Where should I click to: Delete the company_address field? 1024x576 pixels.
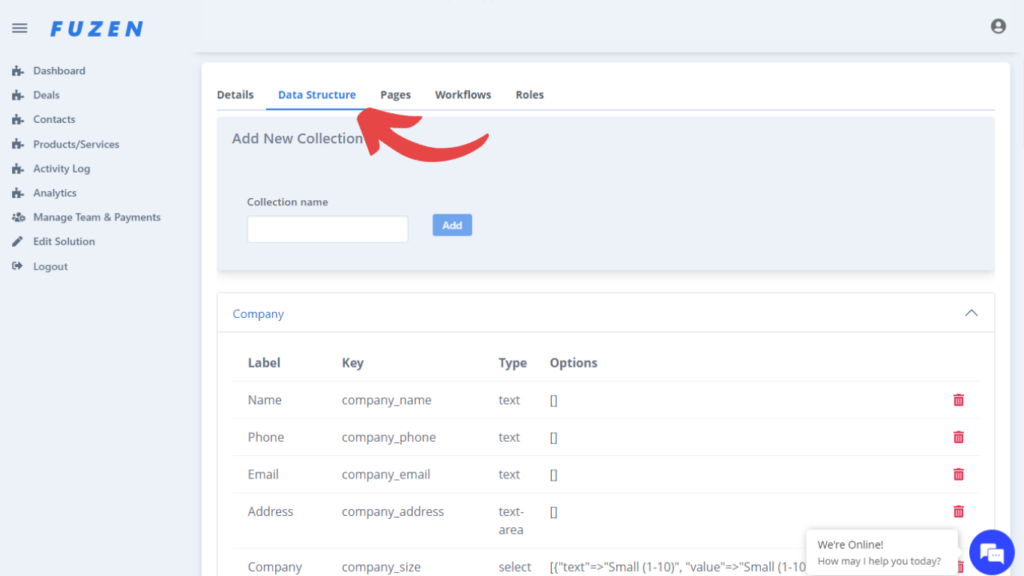(958, 511)
